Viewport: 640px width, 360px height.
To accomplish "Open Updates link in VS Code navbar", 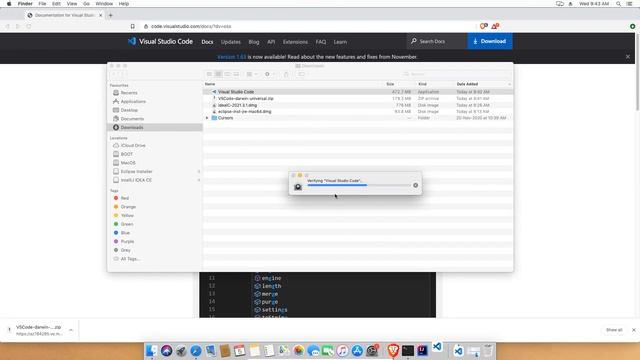I will (x=231, y=42).
